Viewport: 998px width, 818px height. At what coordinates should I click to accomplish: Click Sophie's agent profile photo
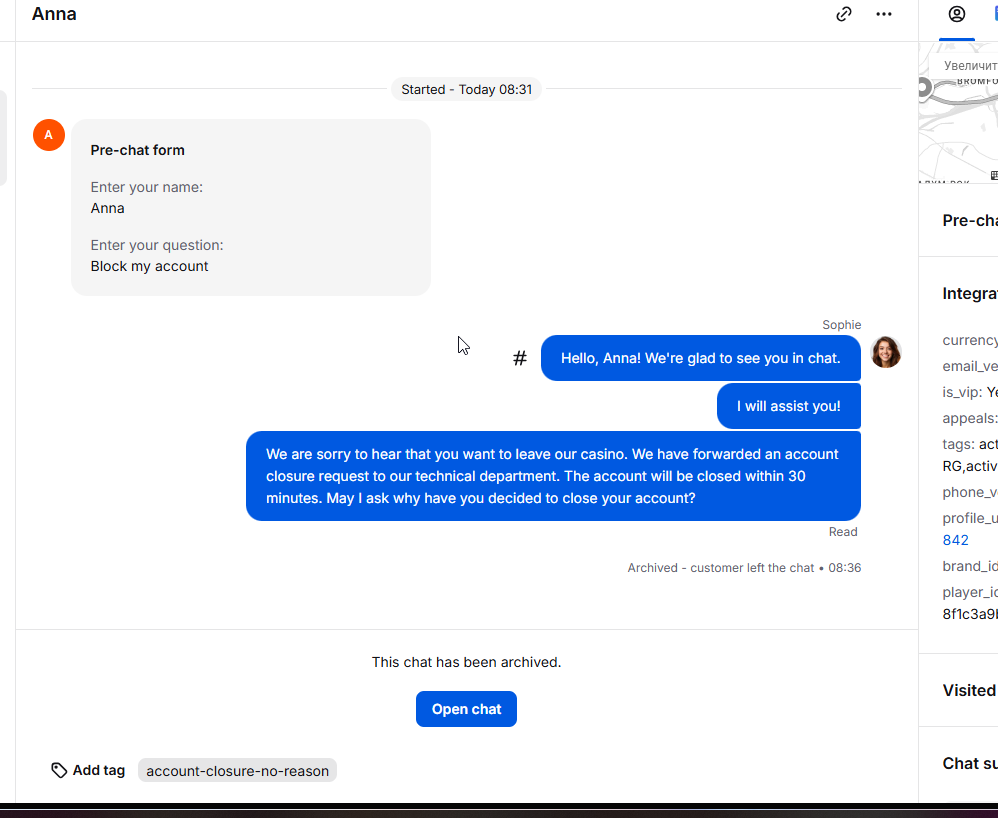(x=886, y=352)
